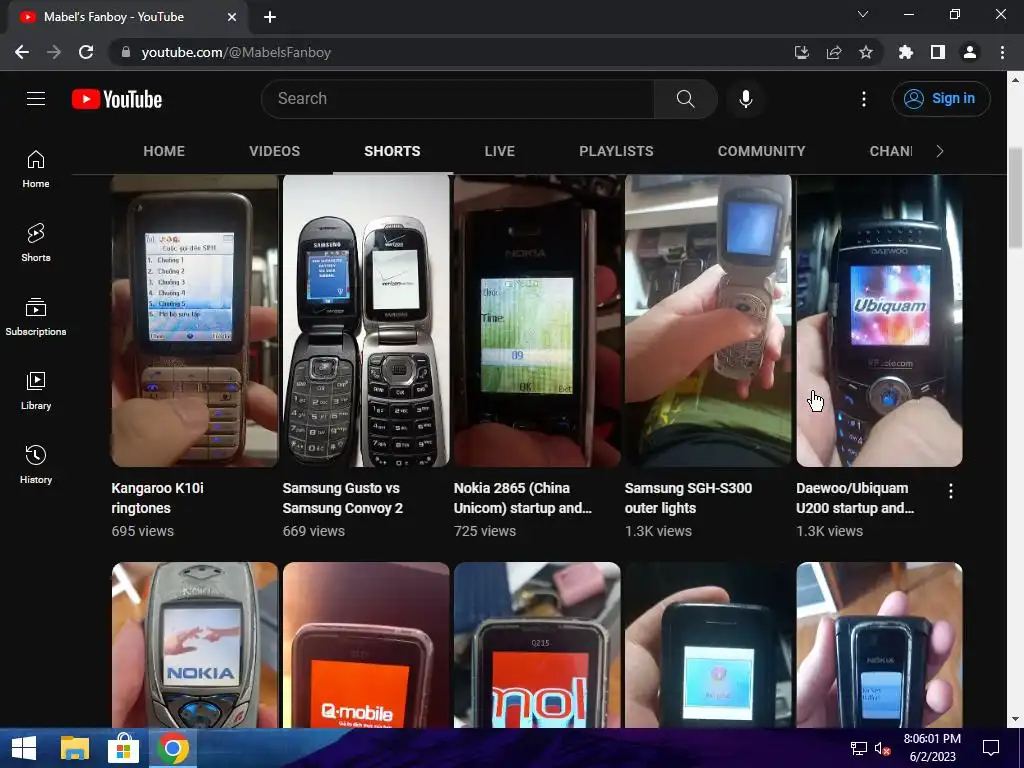Open the Q-mobile phone thumbnail

pyautogui.click(x=366, y=645)
